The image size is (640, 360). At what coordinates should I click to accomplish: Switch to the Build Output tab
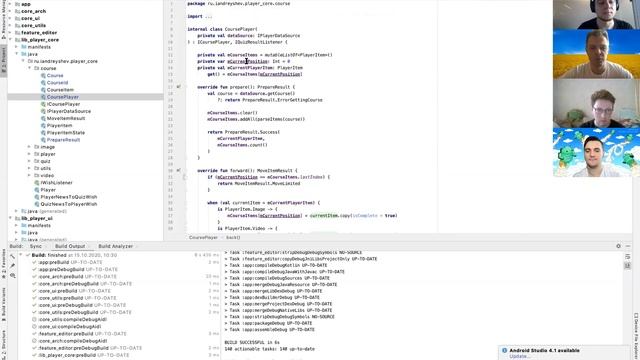point(70,246)
